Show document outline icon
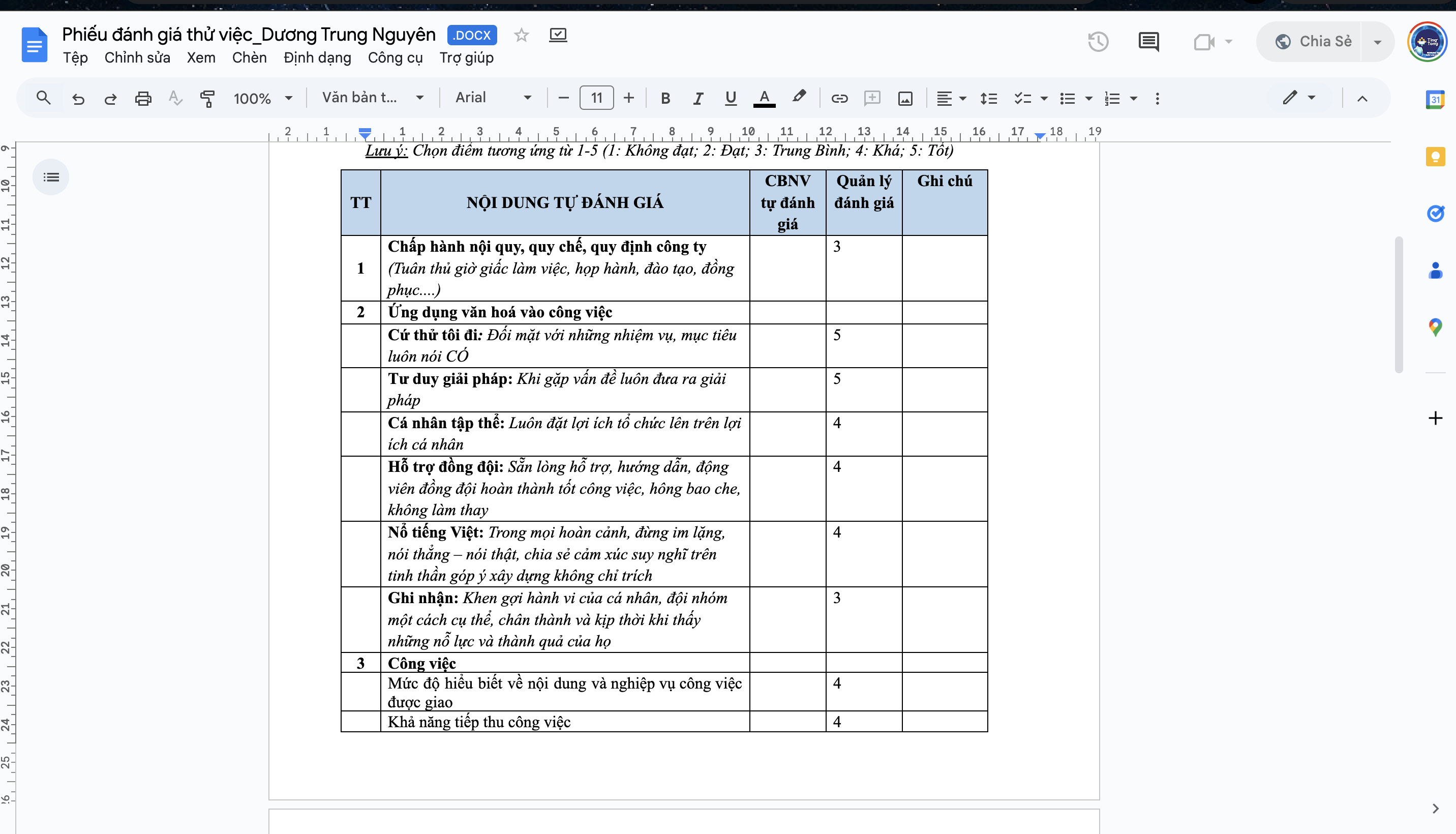This screenshot has width=1456, height=834. coord(51,177)
